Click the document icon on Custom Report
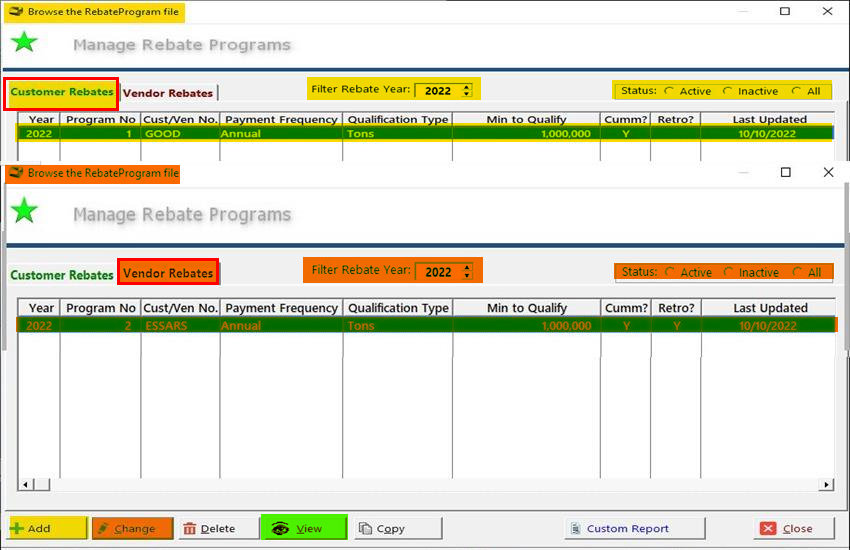The width and height of the screenshot is (850, 550). point(576,528)
